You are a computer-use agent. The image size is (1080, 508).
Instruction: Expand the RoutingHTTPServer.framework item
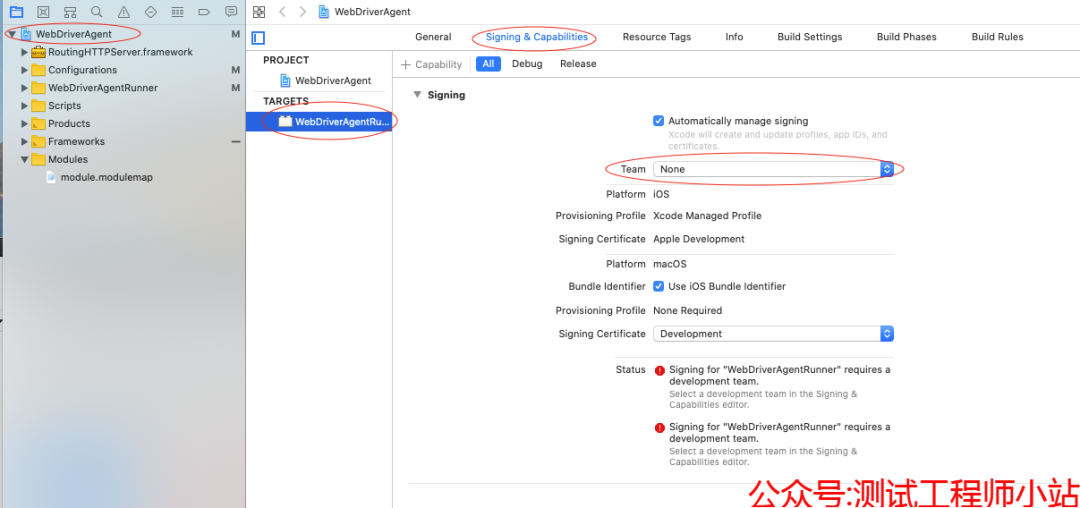(25, 52)
